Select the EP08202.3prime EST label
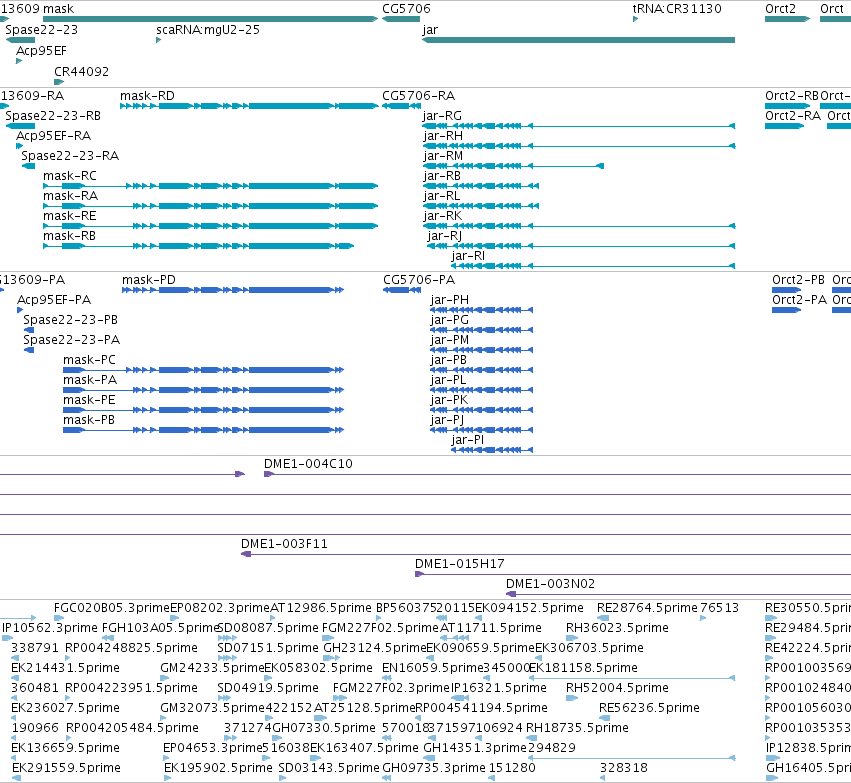 coord(220,608)
